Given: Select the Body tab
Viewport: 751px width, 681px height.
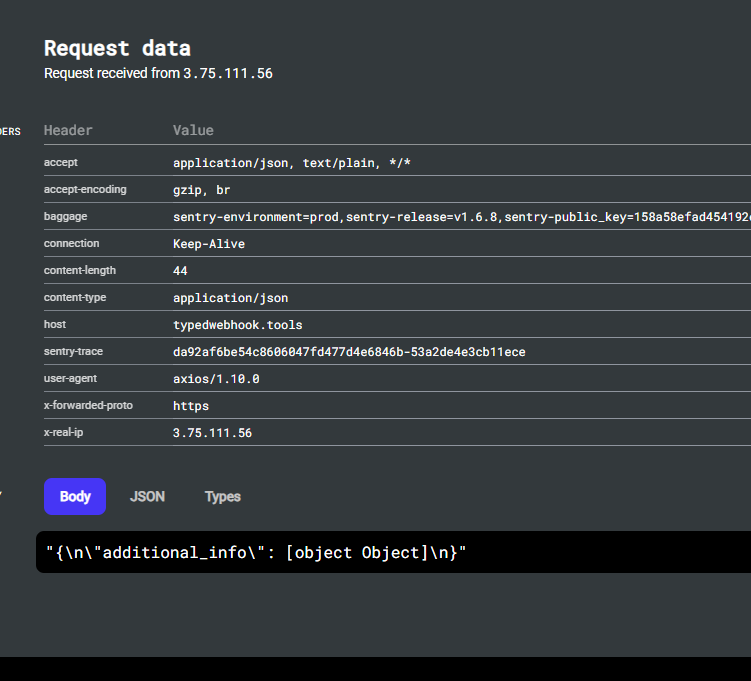Looking at the screenshot, I should [x=75, y=496].
